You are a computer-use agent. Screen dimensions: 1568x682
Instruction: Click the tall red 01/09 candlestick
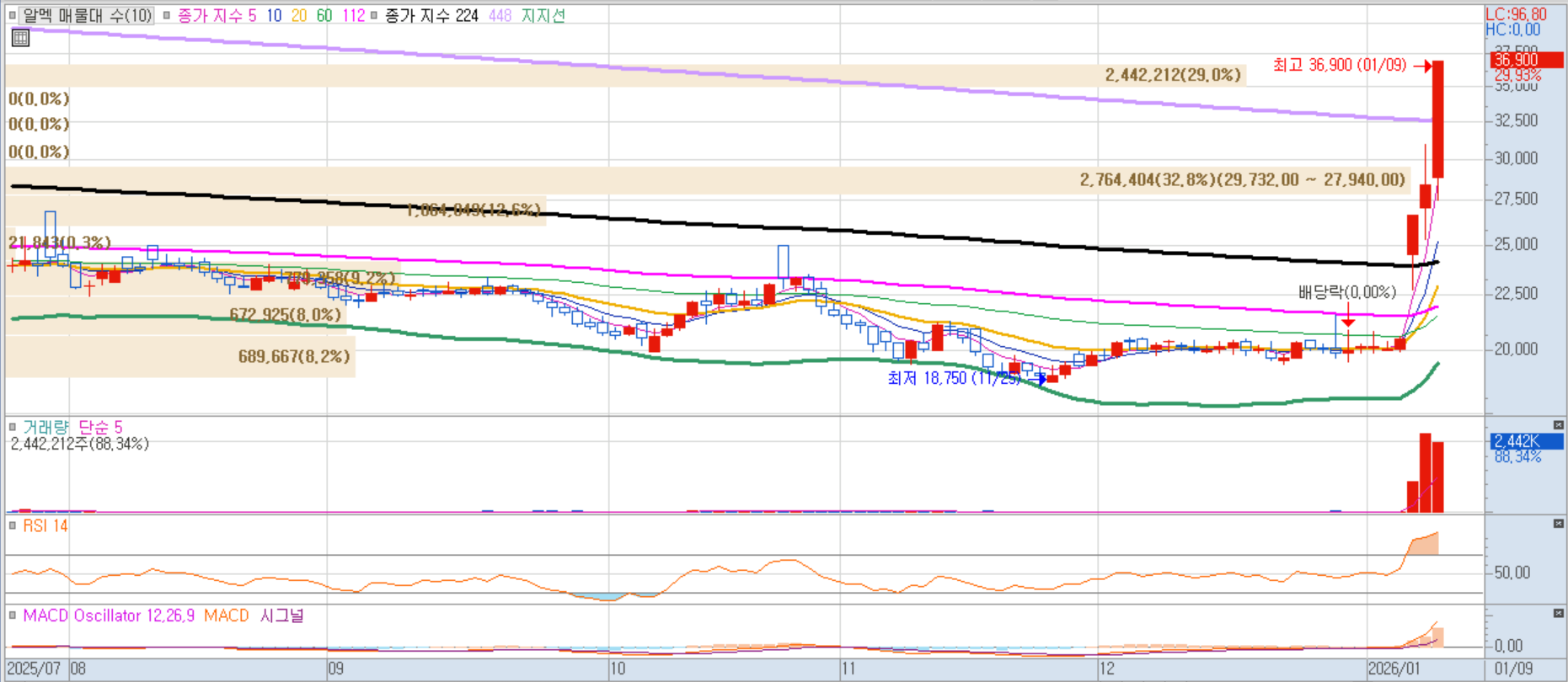tap(1438, 119)
